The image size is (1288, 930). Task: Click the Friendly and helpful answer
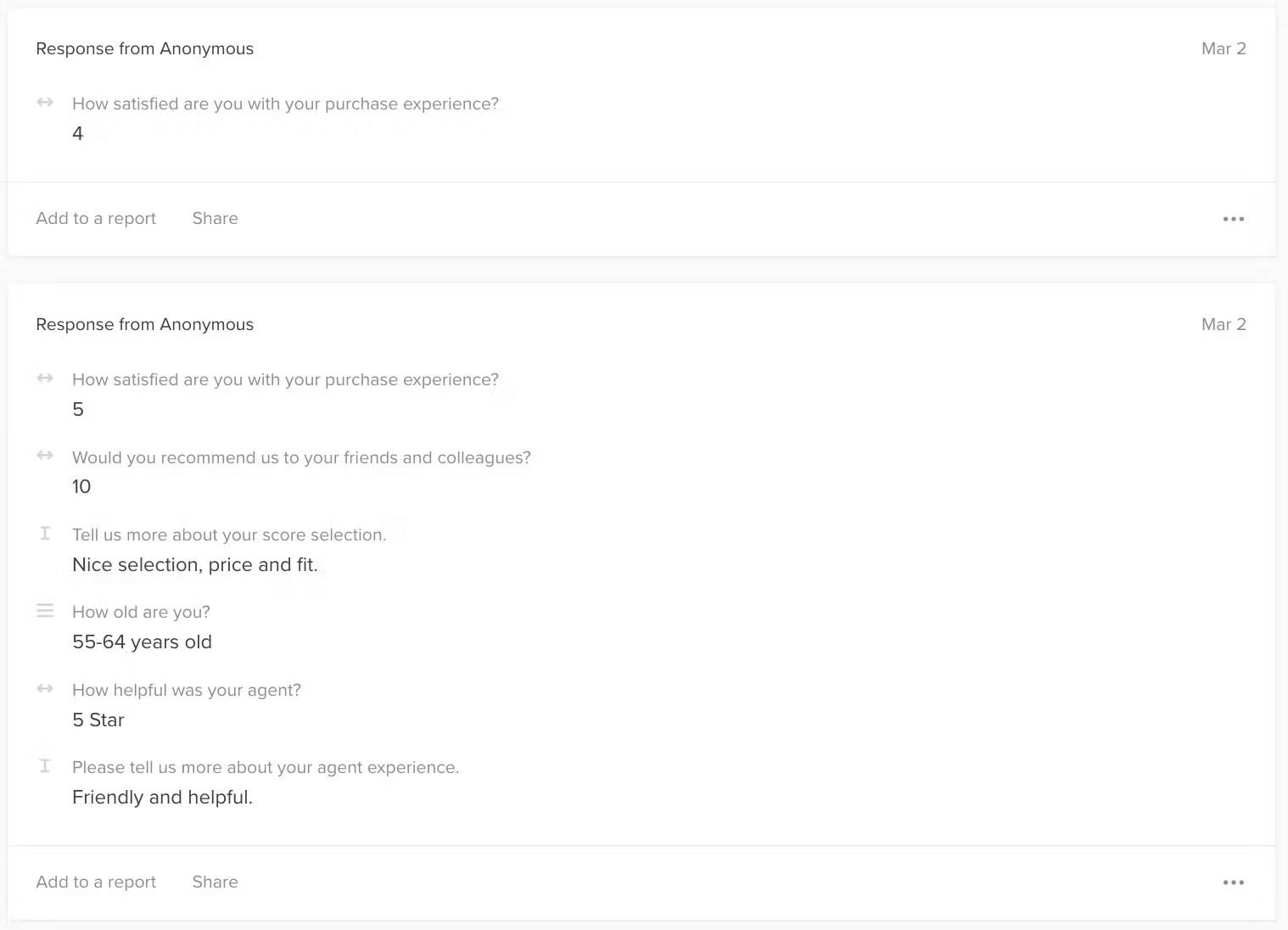pyautogui.click(x=162, y=798)
